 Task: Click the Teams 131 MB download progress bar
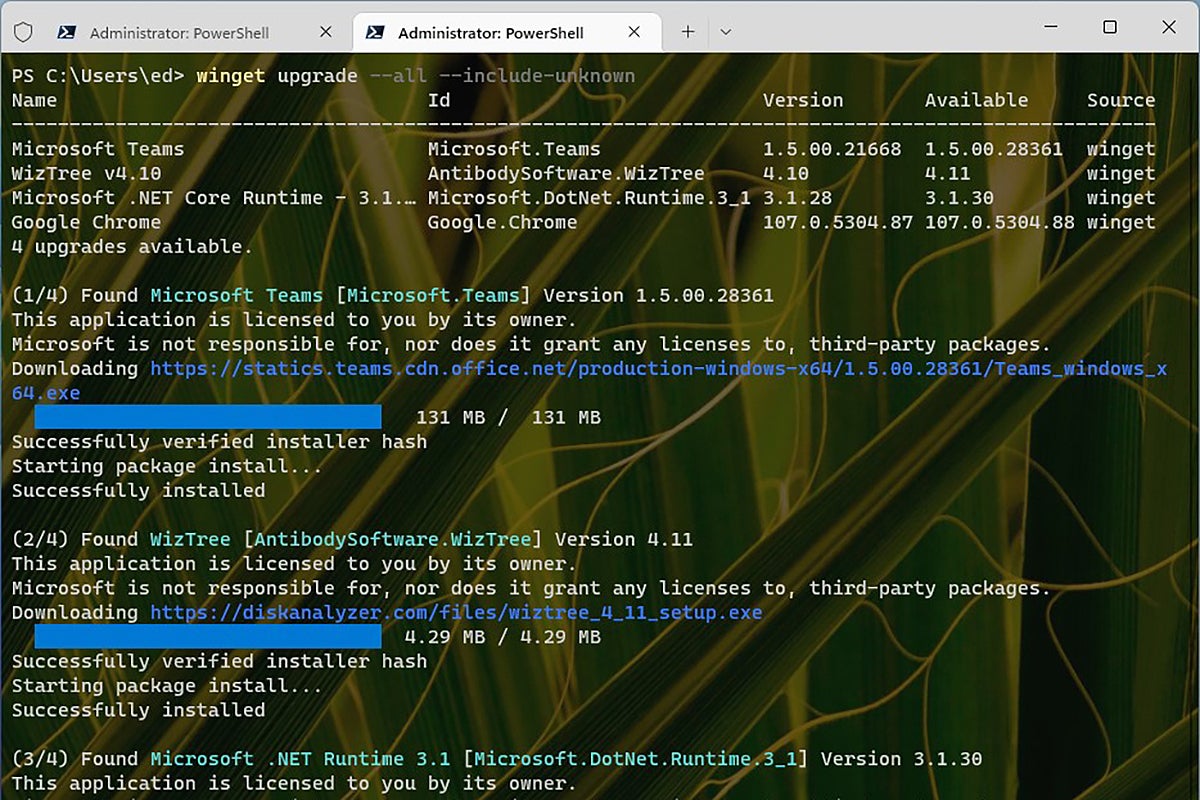coord(208,417)
